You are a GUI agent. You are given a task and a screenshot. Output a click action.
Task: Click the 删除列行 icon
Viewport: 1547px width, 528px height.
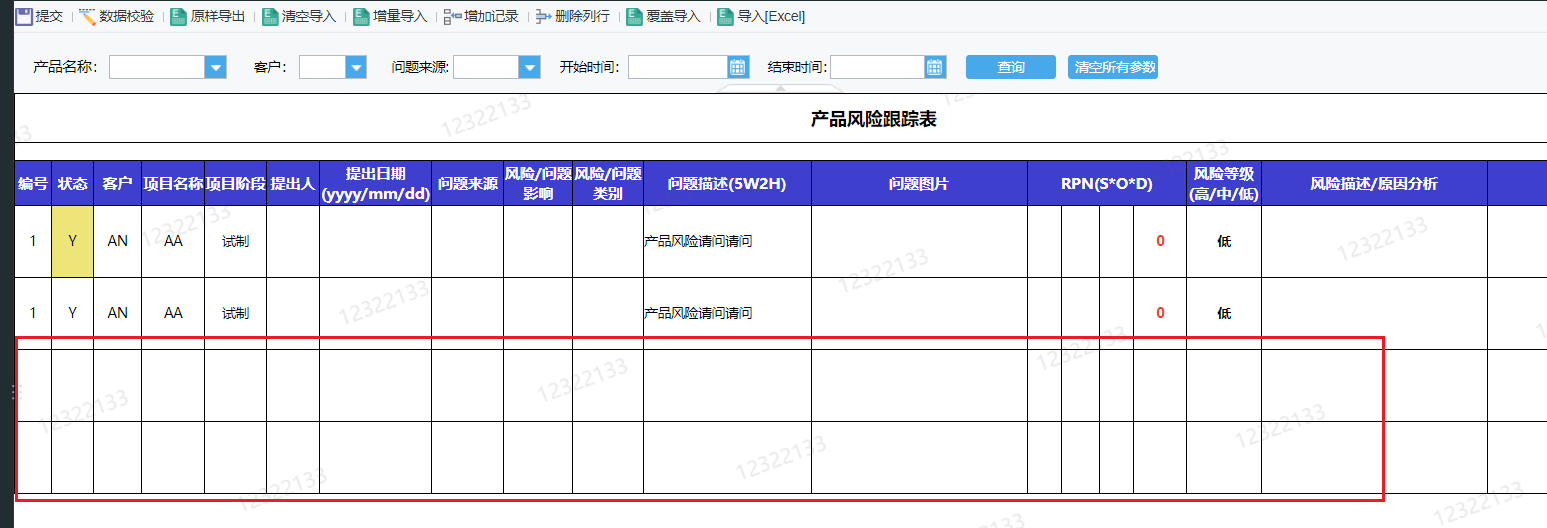point(543,17)
